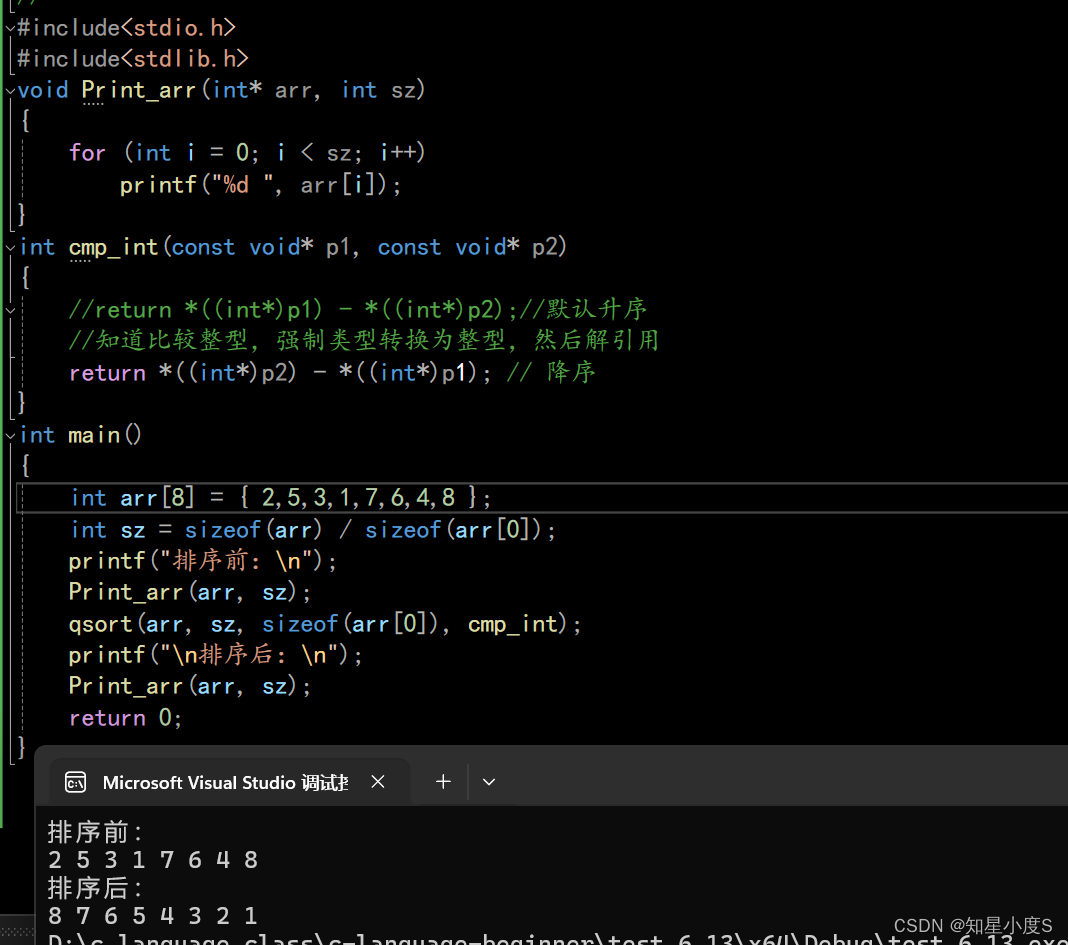Viewport: 1068px width, 945px height.
Task: Click the int sz = sizeof line
Action: pyautogui.click(x=313, y=530)
